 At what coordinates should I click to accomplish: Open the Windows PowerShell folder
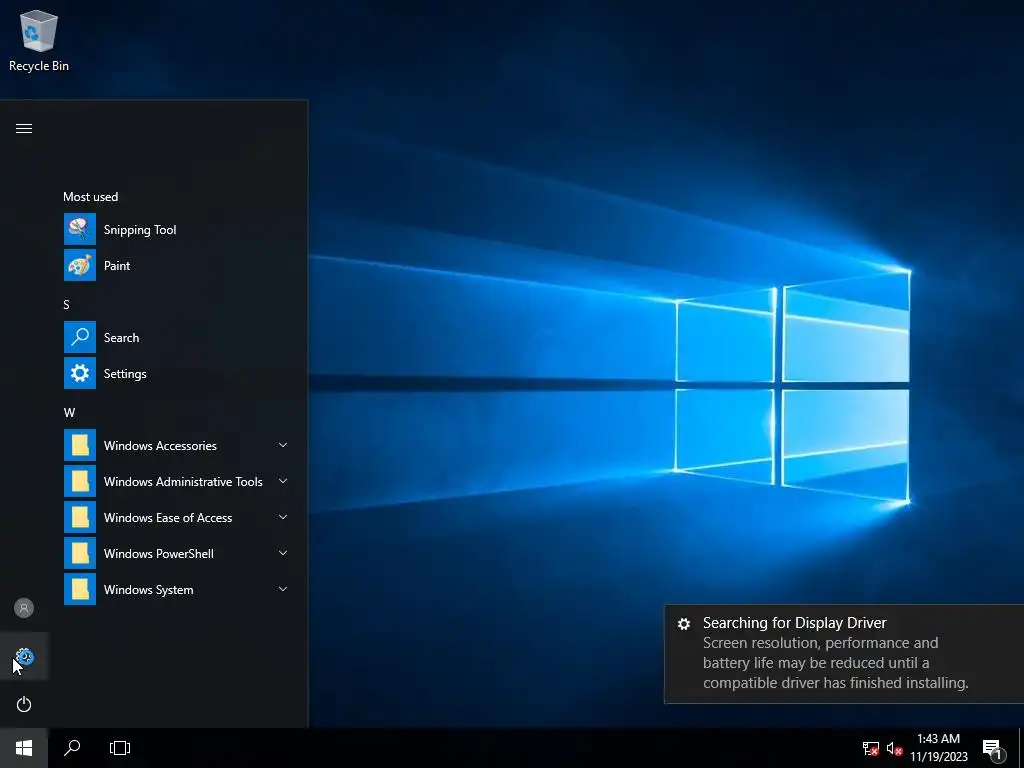(178, 553)
